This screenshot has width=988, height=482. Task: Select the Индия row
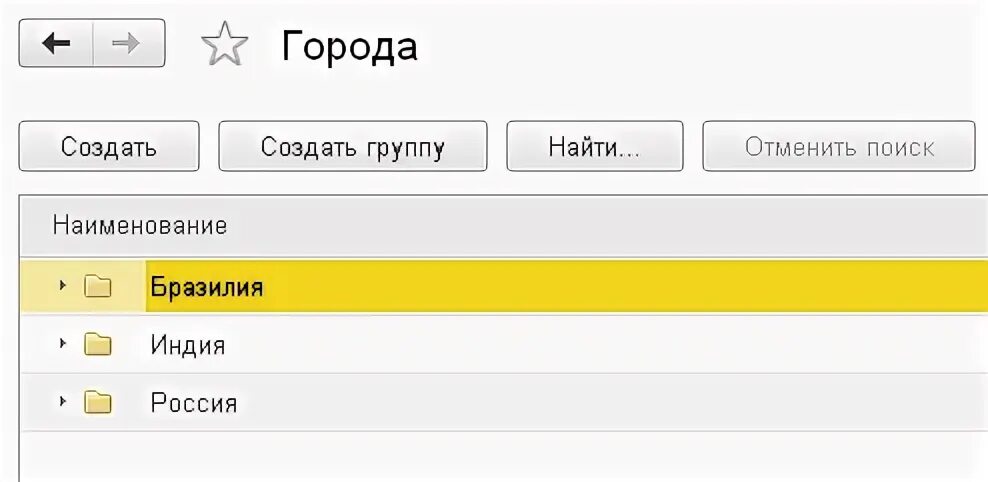188,346
